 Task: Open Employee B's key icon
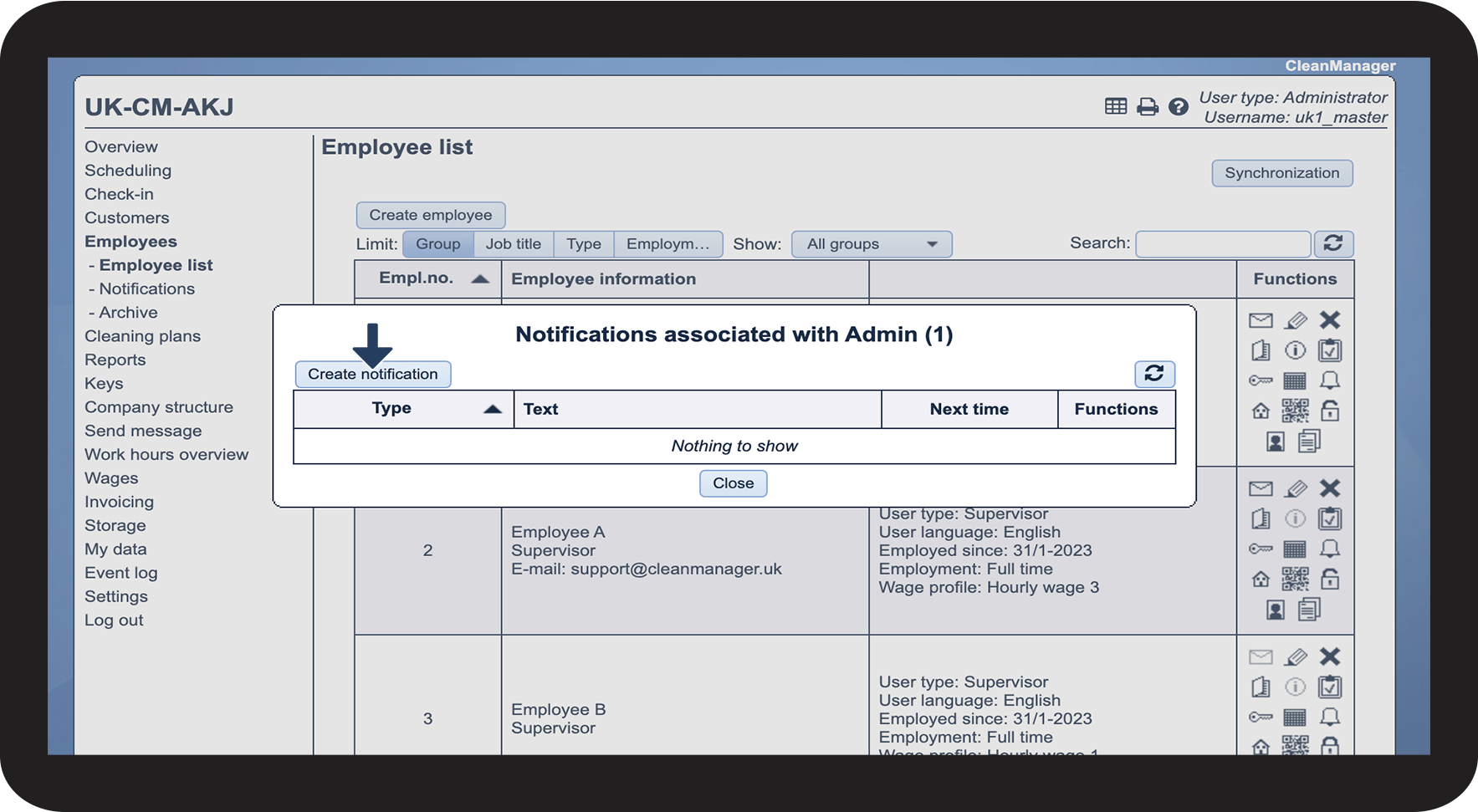1261,718
